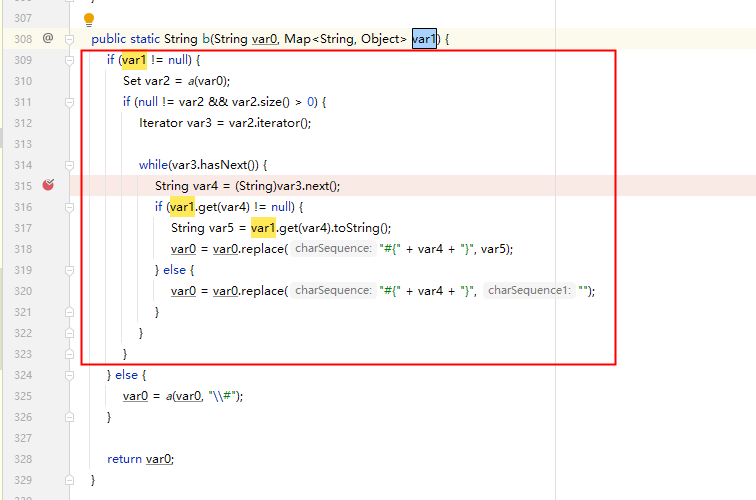Click var2.iterator() on line 312
Image resolution: width=756 pixels, height=500 pixels.
click(269, 123)
